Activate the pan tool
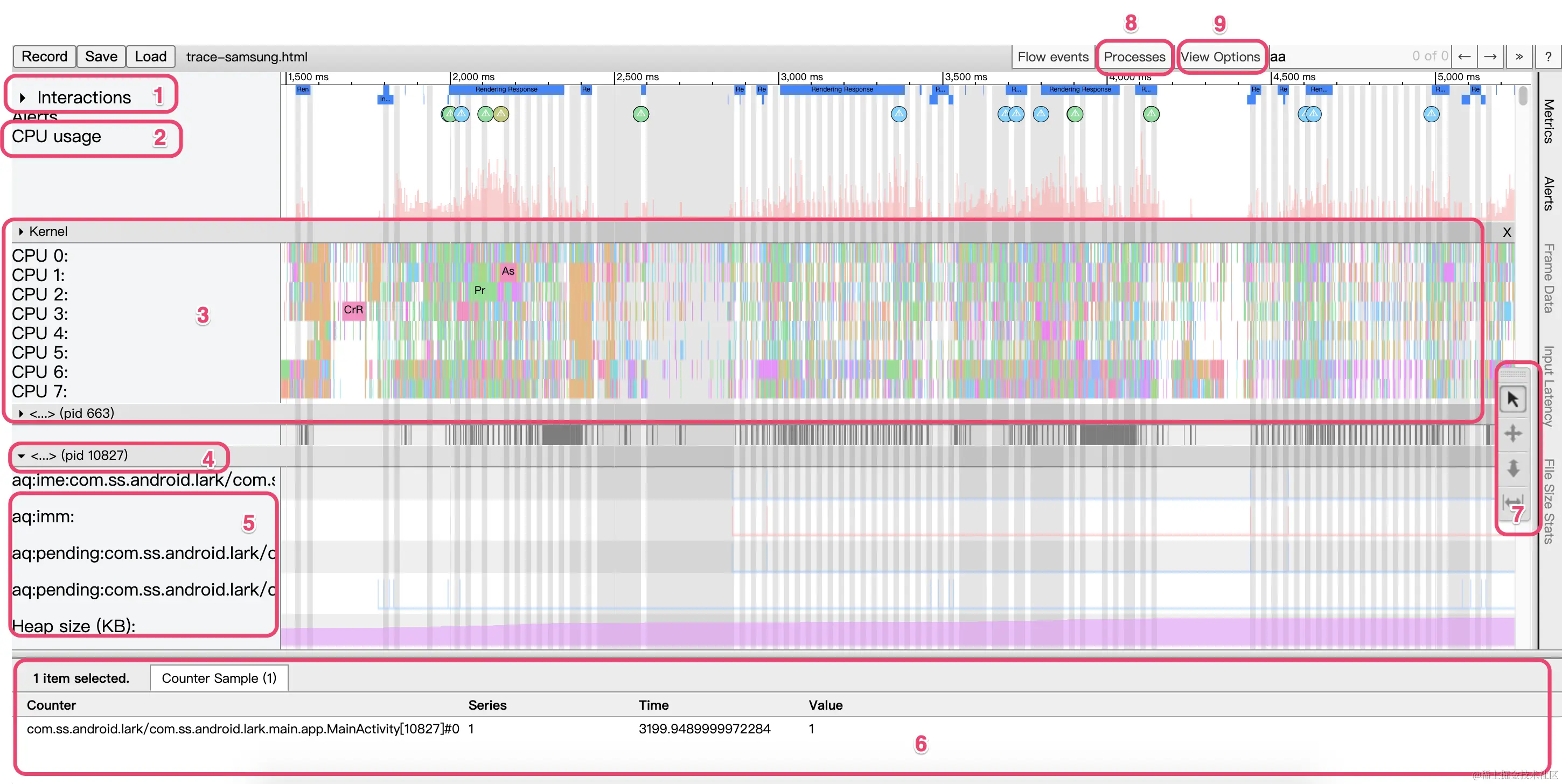This screenshot has height=784, width=1562. (x=1513, y=433)
